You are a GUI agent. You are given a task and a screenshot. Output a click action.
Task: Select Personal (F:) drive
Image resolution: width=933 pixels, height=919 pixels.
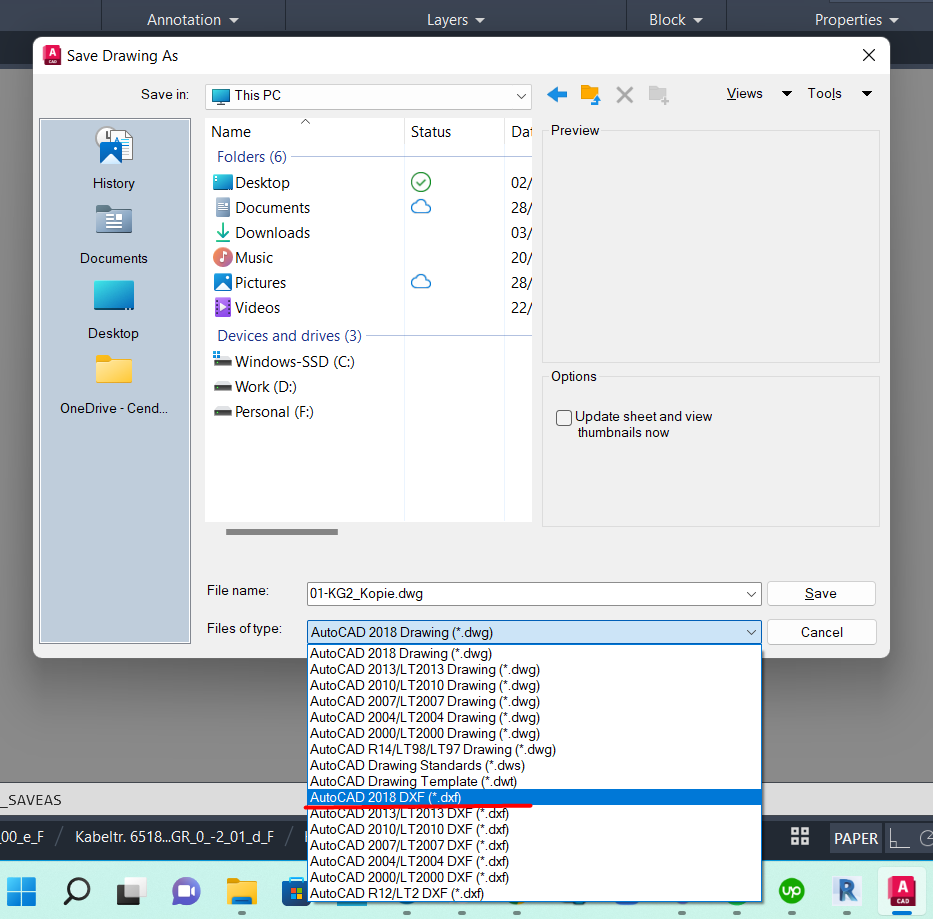[x=263, y=412]
